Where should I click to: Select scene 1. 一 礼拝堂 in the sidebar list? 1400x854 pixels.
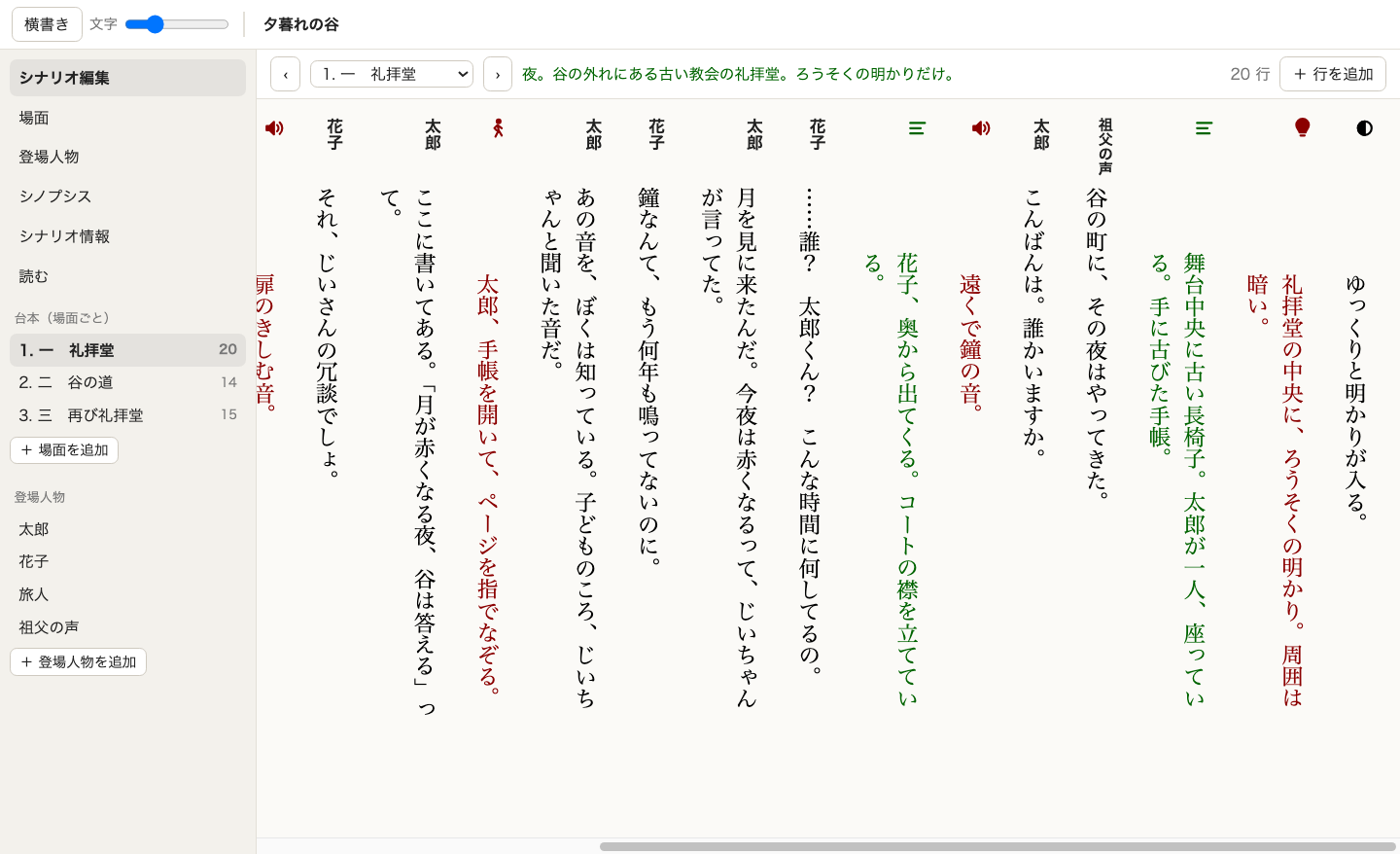tap(127, 350)
